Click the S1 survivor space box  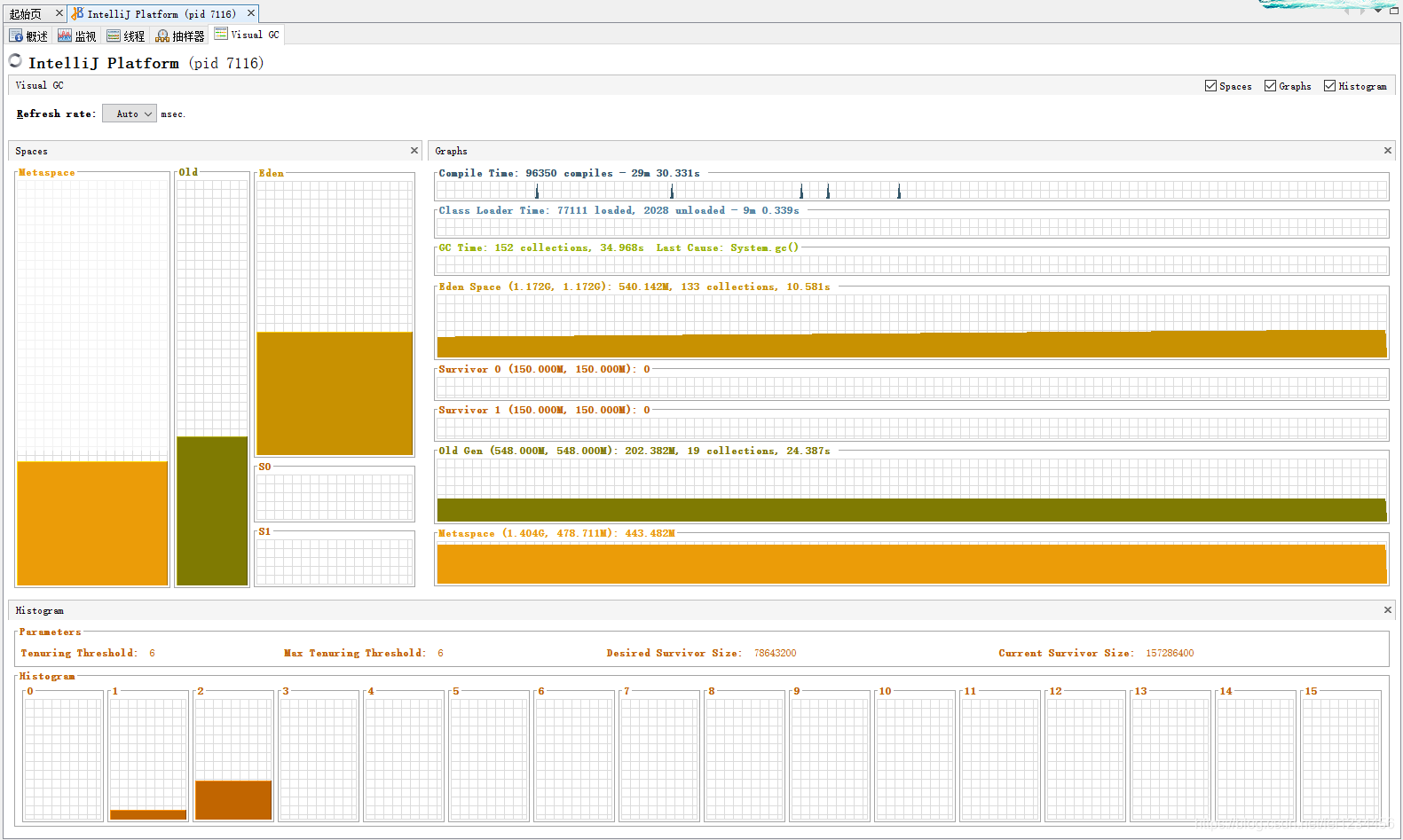335,561
